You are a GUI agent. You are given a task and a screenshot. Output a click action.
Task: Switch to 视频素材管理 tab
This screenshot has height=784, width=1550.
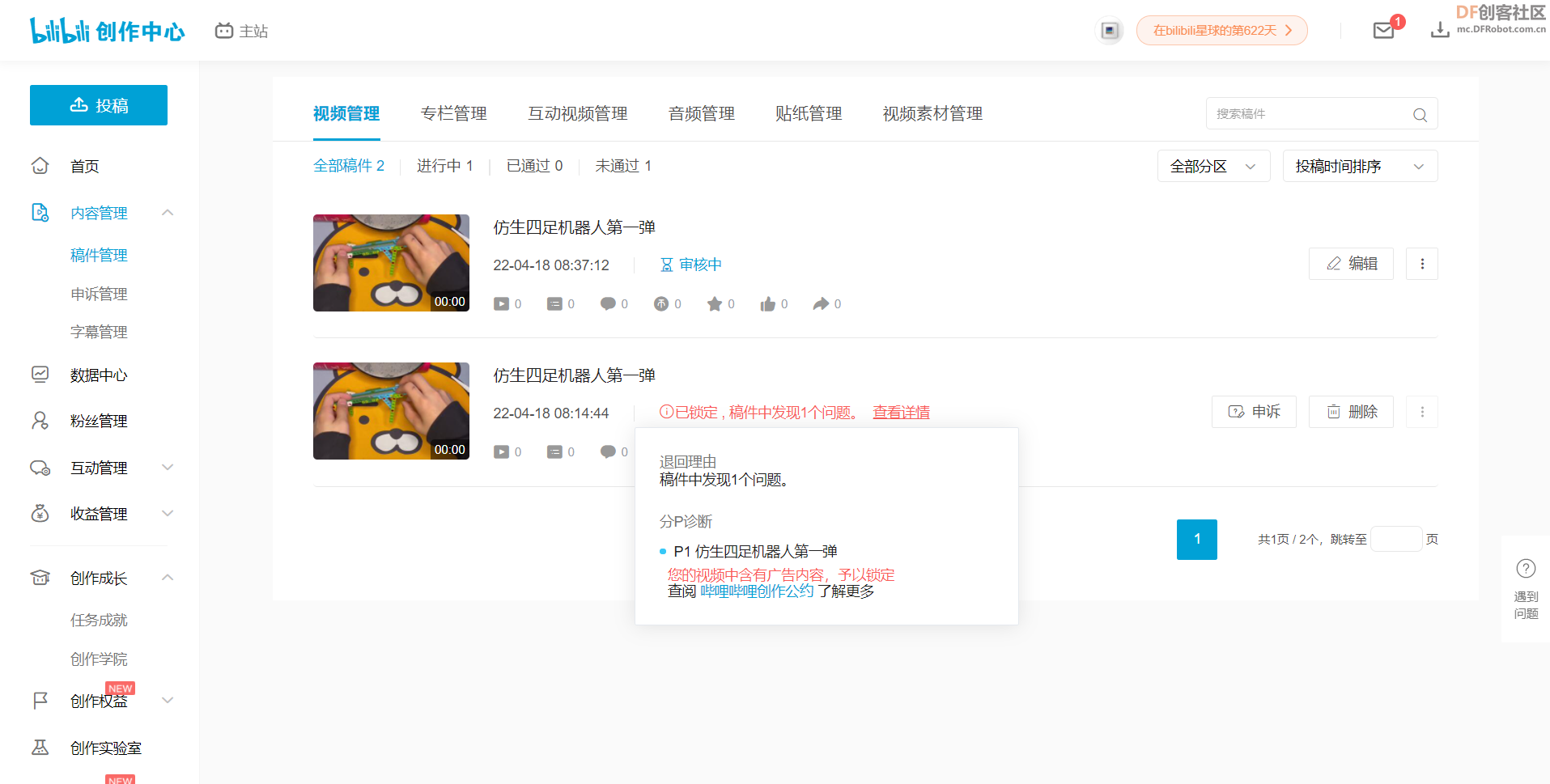tap(932, 113)
